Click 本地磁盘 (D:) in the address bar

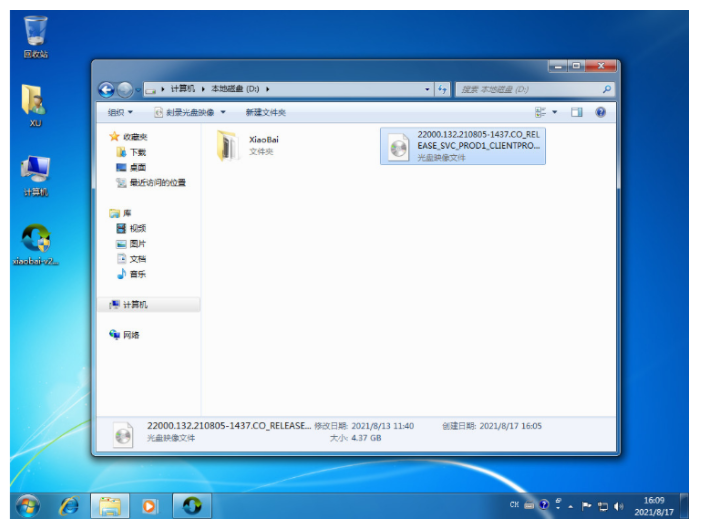(235, 89)
